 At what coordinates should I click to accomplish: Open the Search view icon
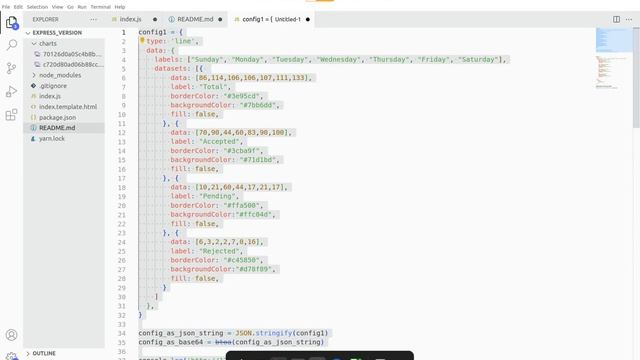(11, 44)
